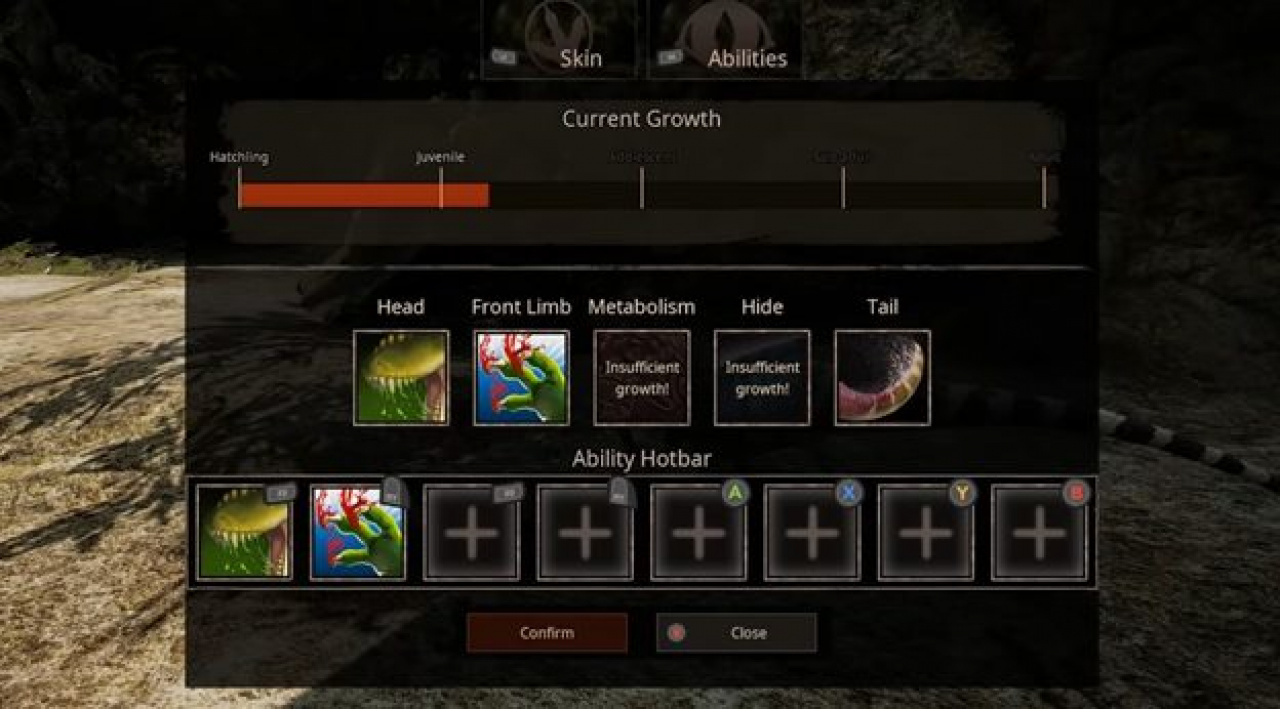The image size is (1280, 709).
Task: Add ability to the fourth hotbar slot
Action: (x=585, y=533)
